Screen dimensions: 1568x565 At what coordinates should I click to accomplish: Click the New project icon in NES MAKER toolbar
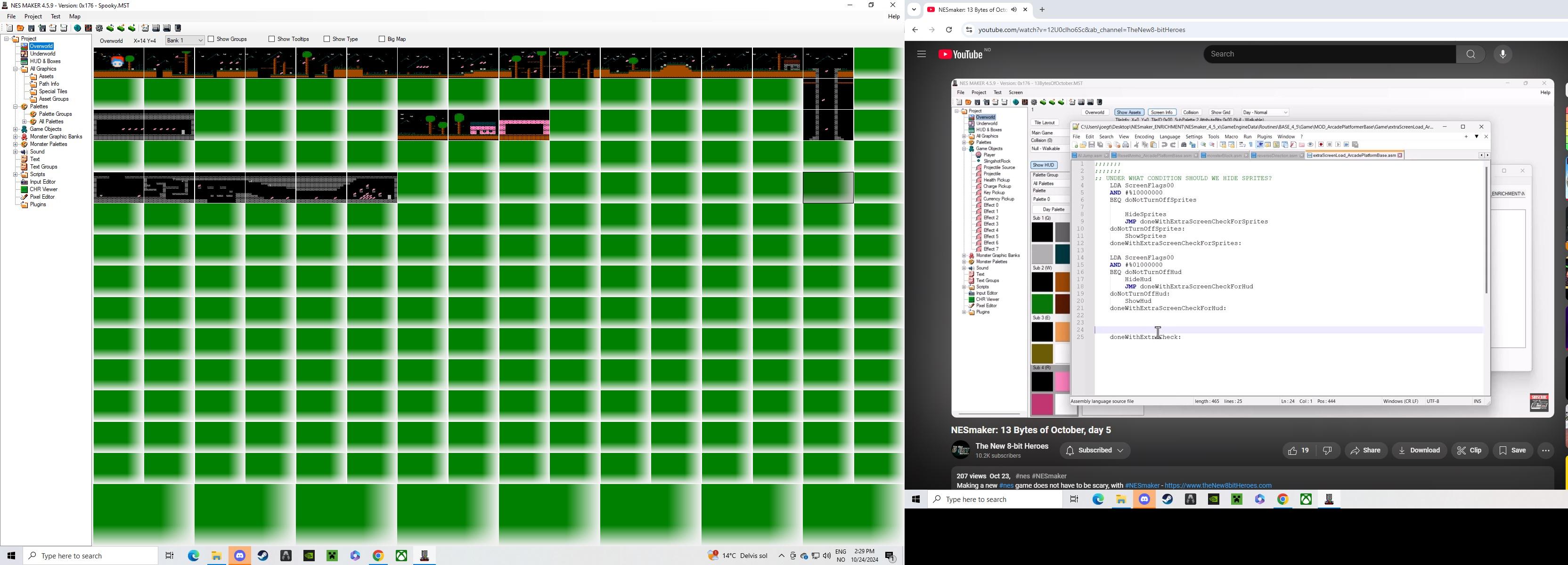click(9, 28)
